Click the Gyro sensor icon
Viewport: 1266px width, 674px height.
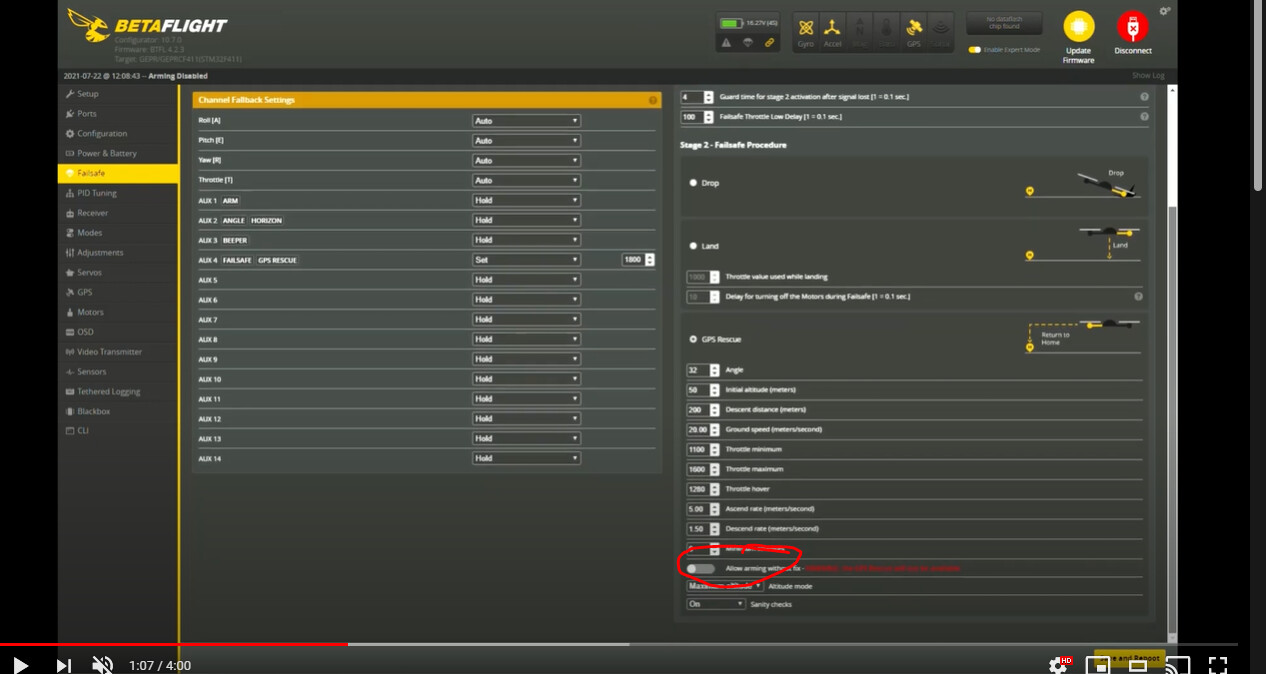click(805, 30)
